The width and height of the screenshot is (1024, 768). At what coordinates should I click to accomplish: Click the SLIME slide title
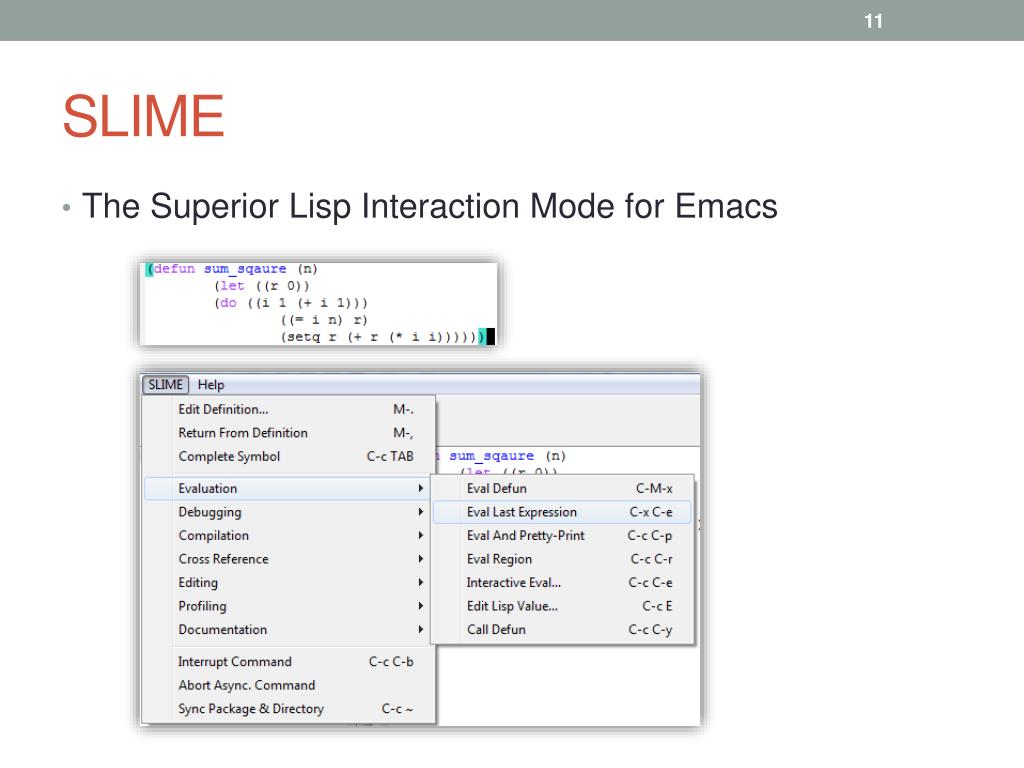[144, 116]
